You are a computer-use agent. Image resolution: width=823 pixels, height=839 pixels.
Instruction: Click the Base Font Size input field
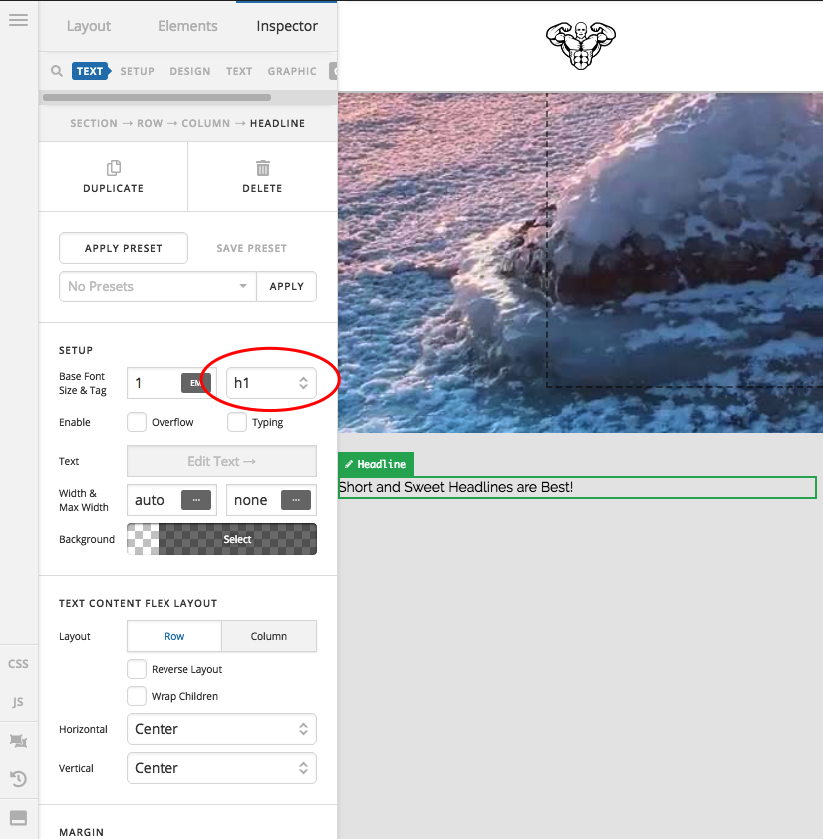(154, 383)
